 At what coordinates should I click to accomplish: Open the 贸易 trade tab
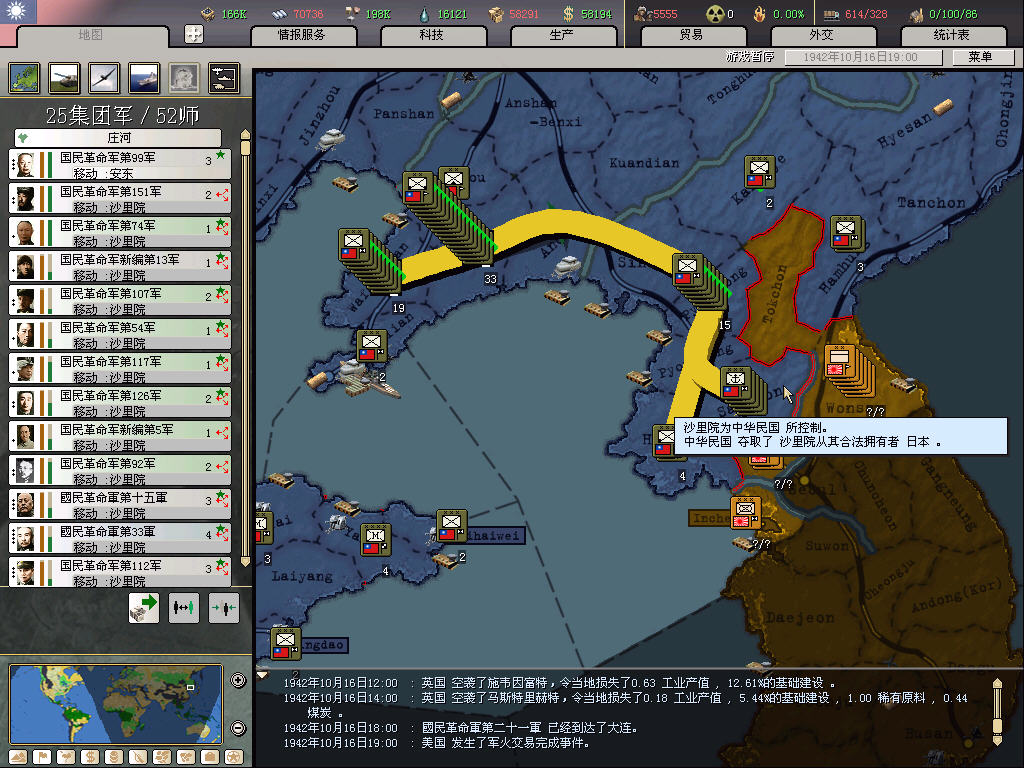coord(692,35)
